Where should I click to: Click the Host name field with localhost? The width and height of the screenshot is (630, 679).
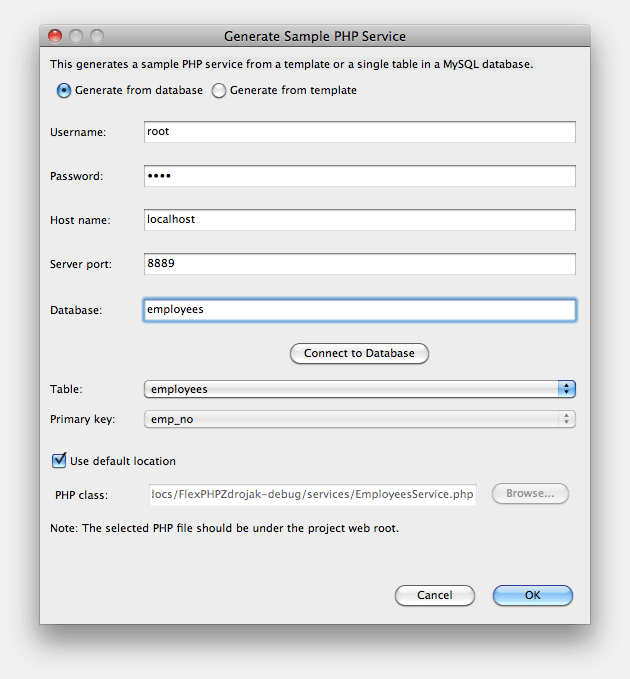[359, 220]
